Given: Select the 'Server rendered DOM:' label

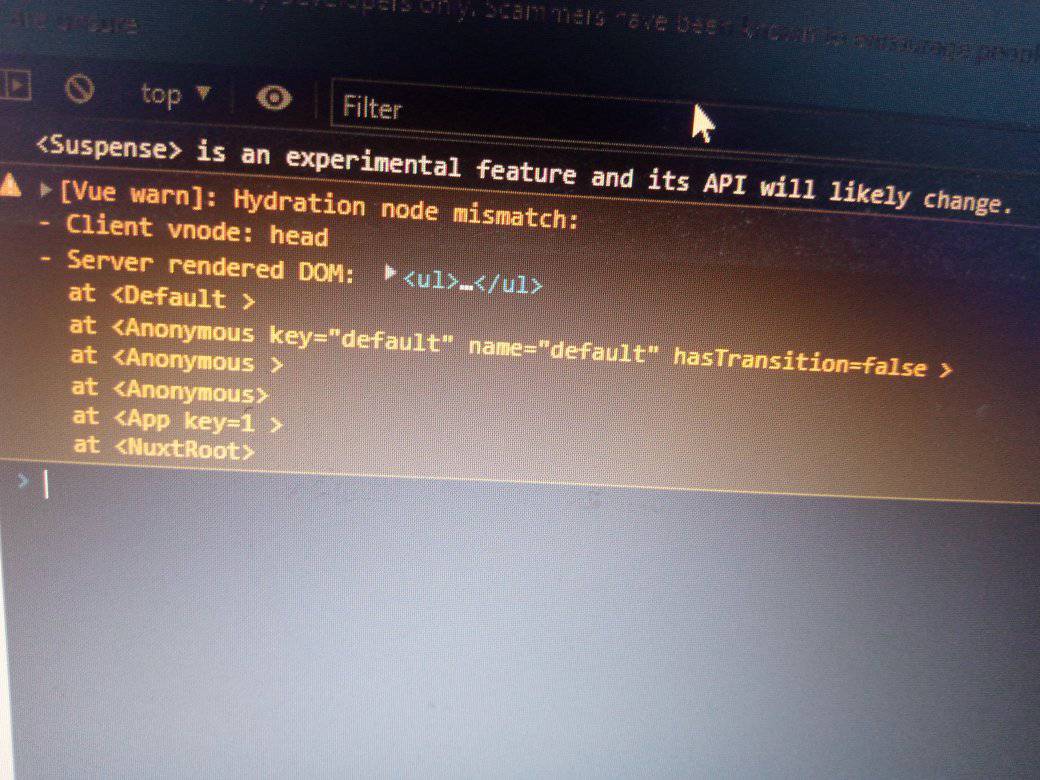Looking at the screenshot, I should pos(211,265).
